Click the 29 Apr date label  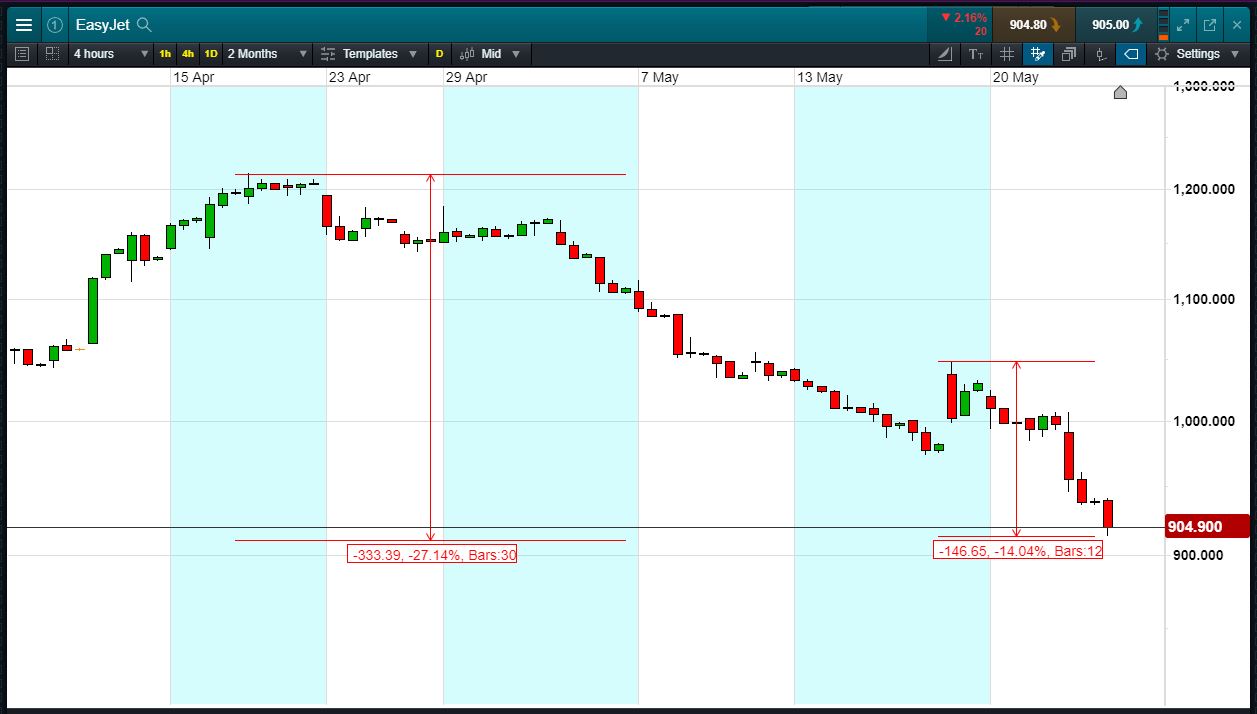(x=466, y=77)
